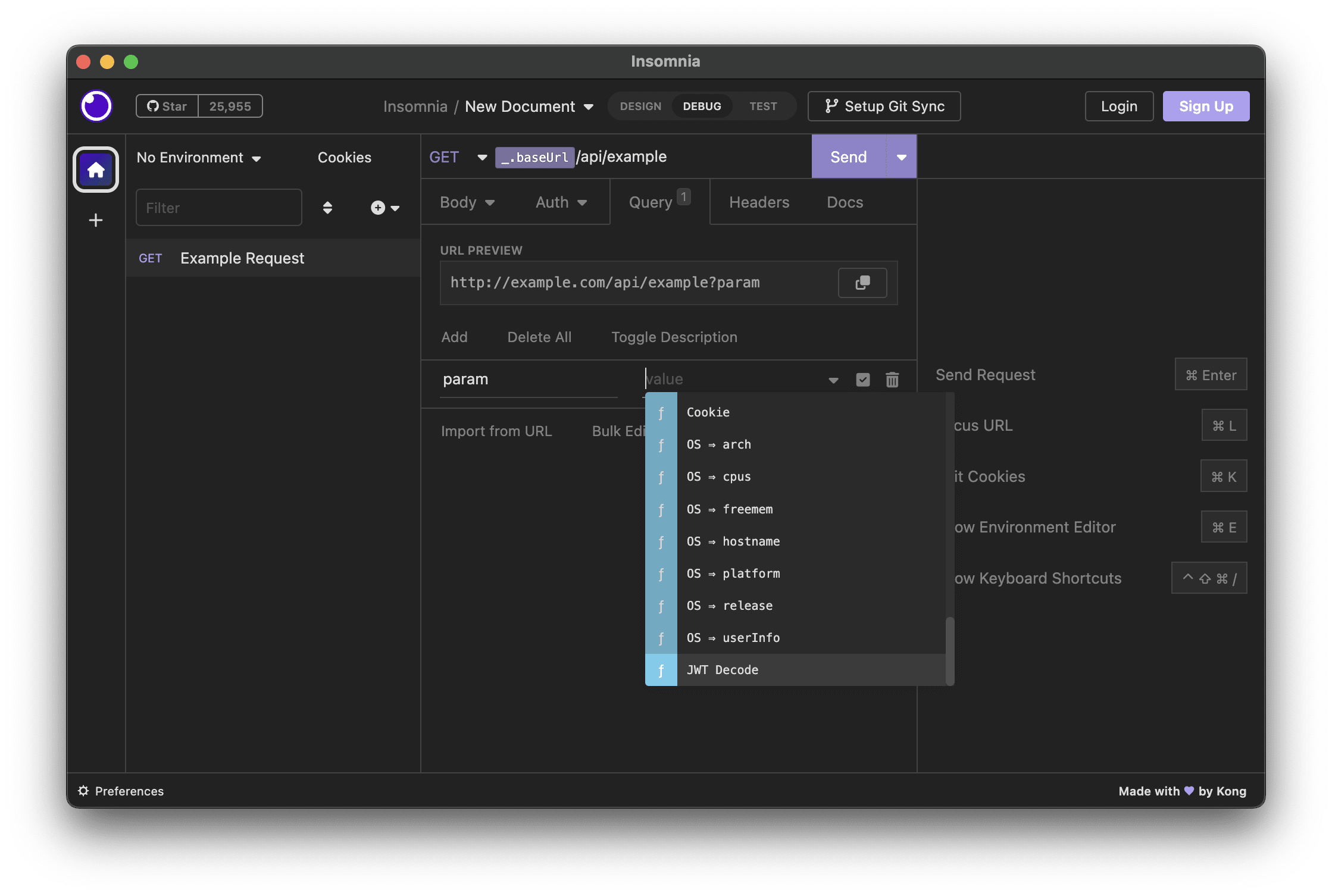Viewport: 1332px width, 896px height.
Task: Select Cookie from autocomplete list
Action: click(x=795, y=412)
